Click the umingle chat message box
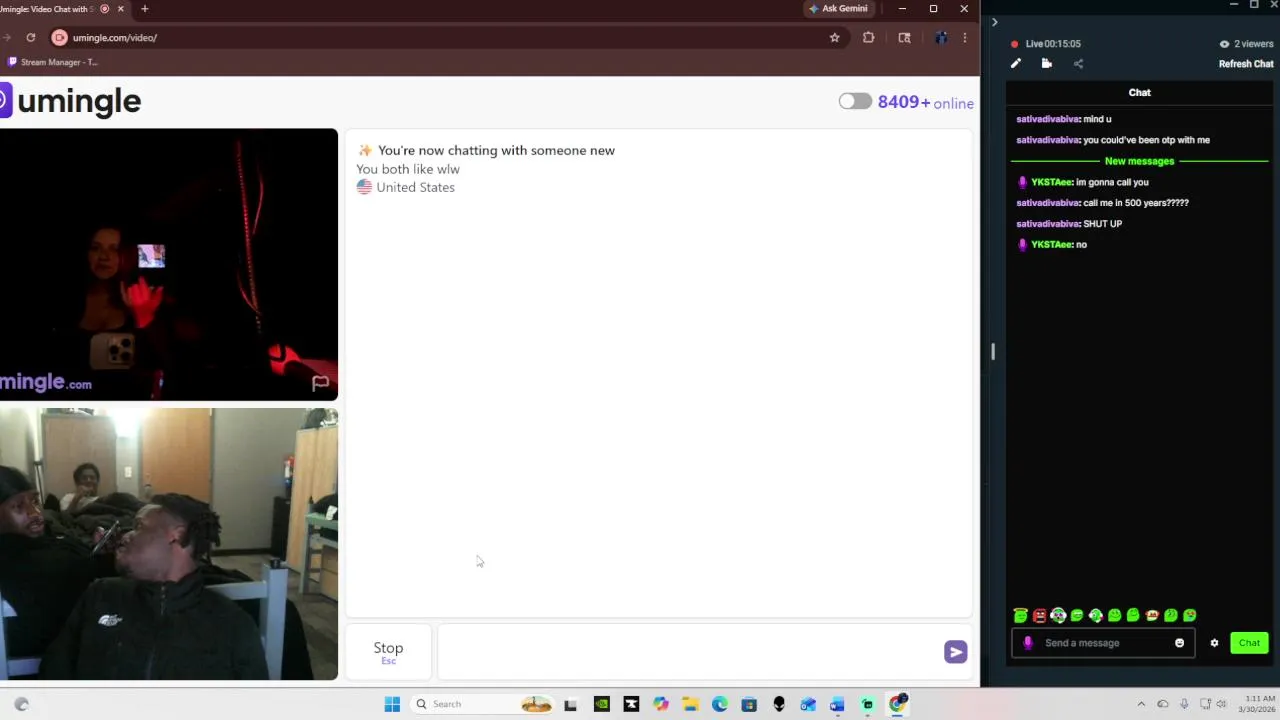The image size is (1280, 720). tap(690, 652)
